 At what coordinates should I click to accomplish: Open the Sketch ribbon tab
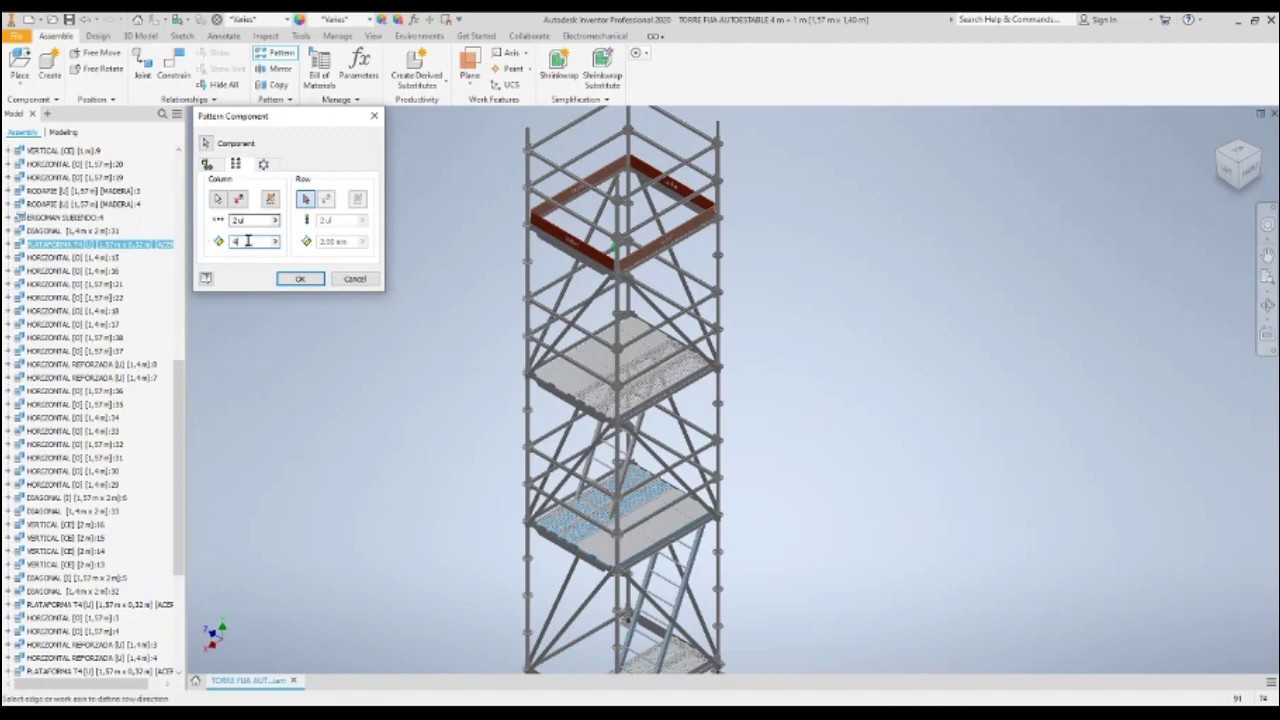(x=182, y=36)
